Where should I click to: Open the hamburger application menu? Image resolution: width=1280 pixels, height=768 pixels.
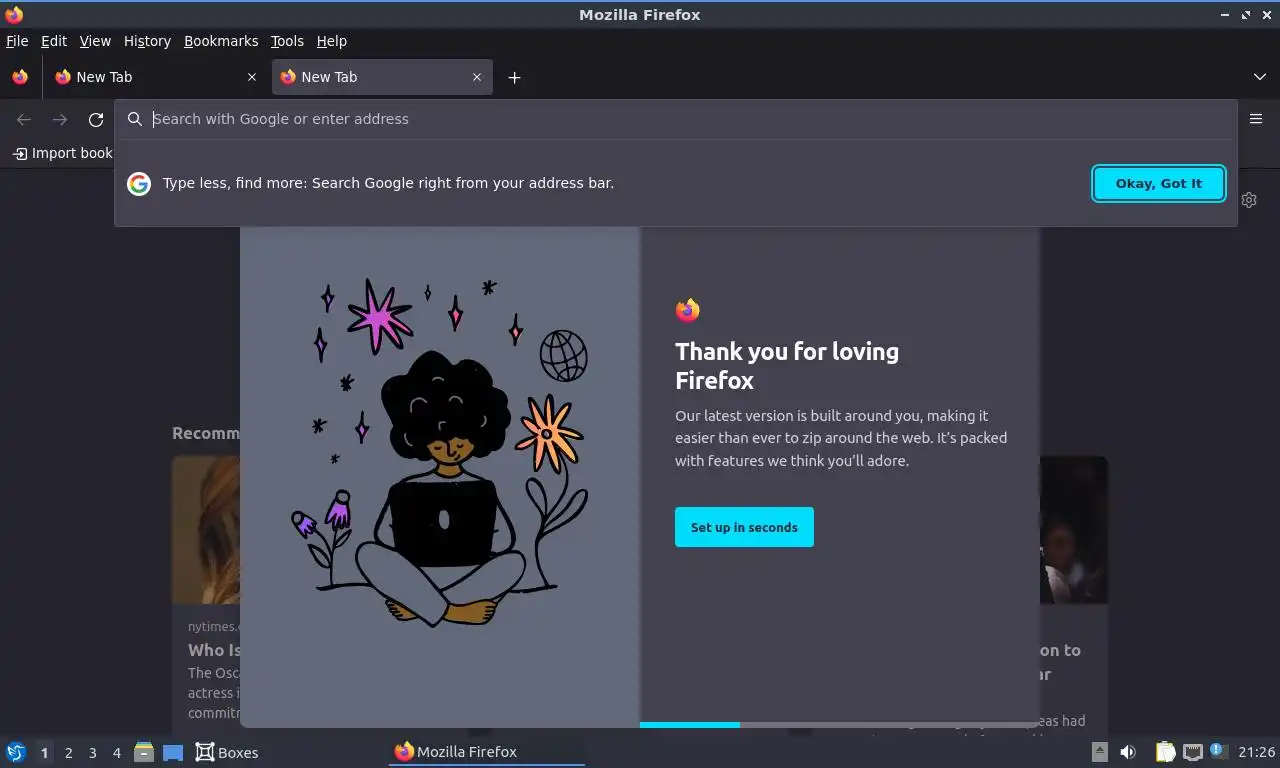pos(1256,119)
